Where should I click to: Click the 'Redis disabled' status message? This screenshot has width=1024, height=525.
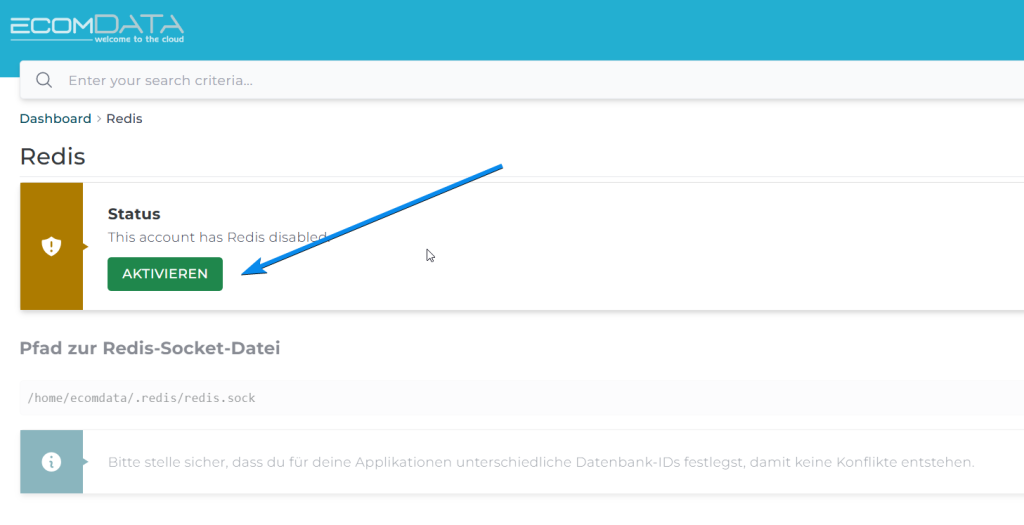coord(217,238)
